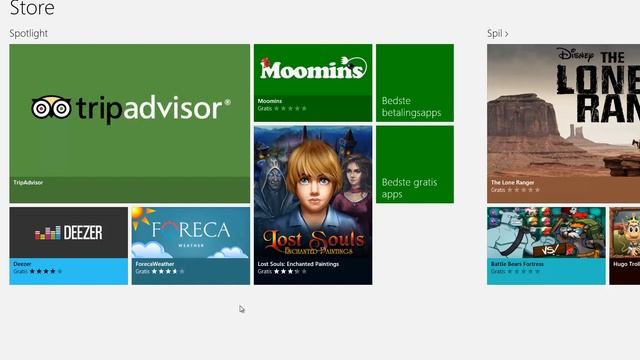This screenshot has width=640, height=360.
Task: Open The Lone Ranger game tile
Action: (563, 123)
